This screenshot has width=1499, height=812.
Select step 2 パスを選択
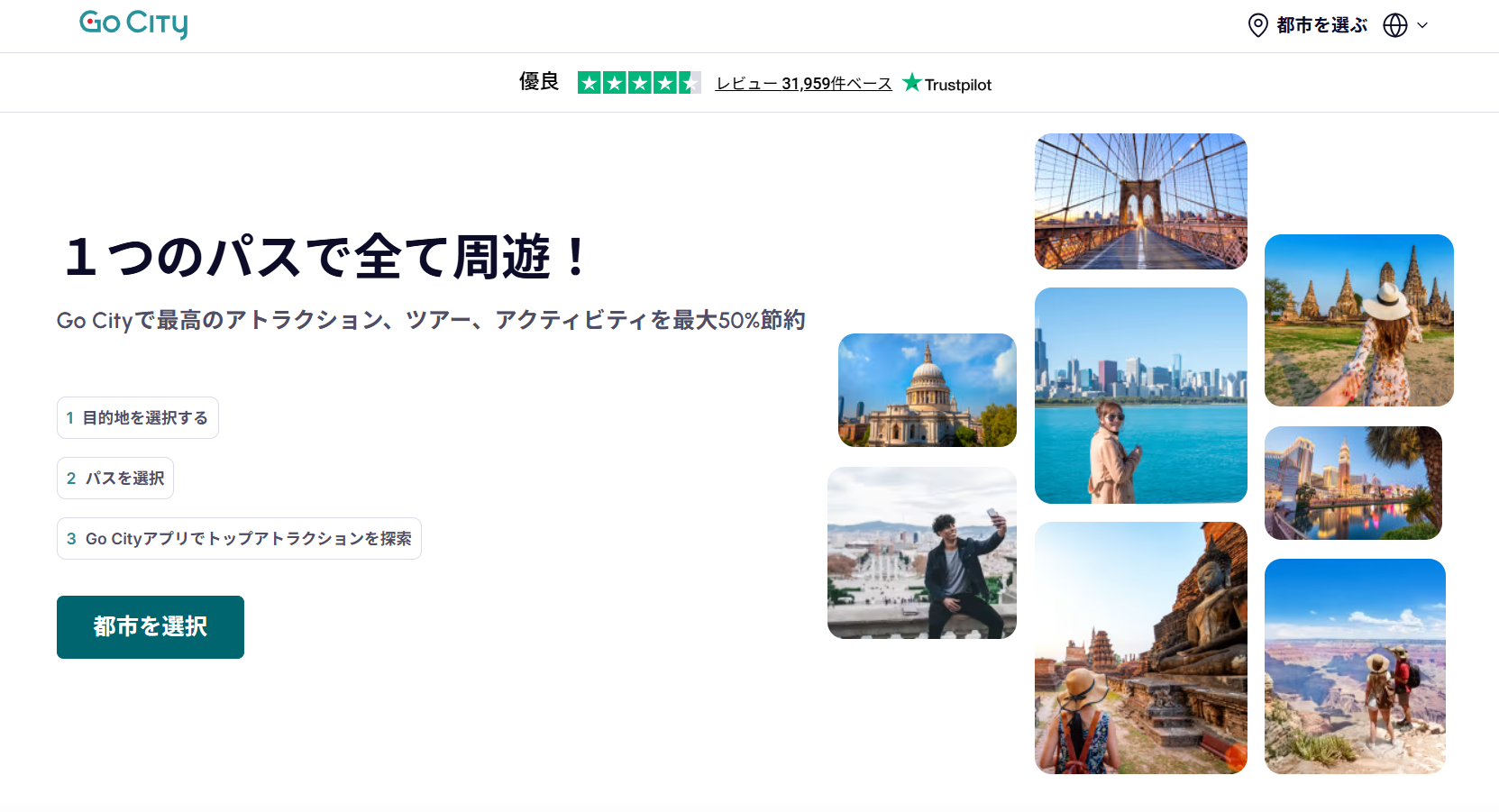point(115,479)
